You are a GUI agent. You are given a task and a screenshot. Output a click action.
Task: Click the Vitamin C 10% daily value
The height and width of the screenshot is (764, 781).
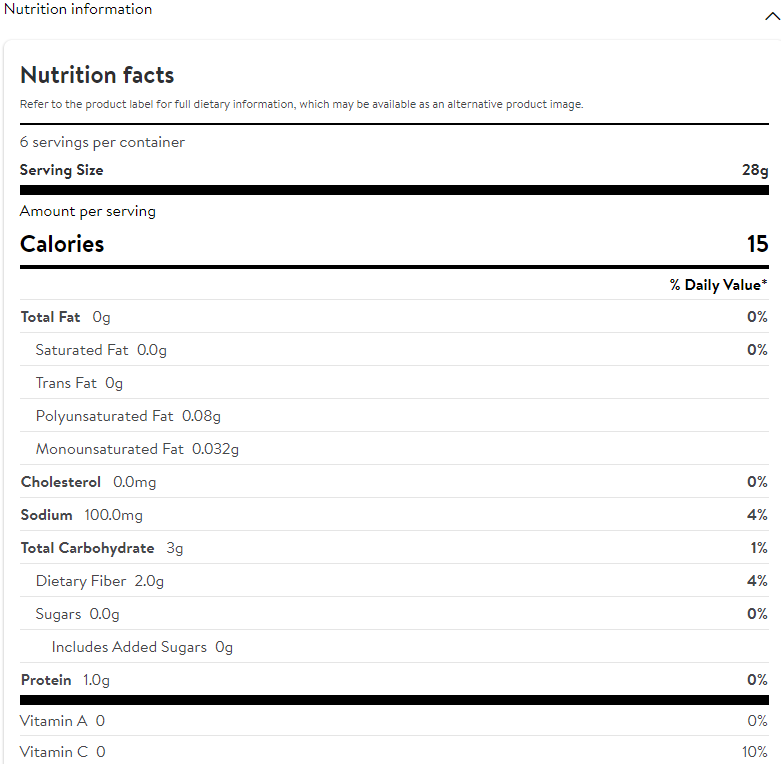[756, 752]
